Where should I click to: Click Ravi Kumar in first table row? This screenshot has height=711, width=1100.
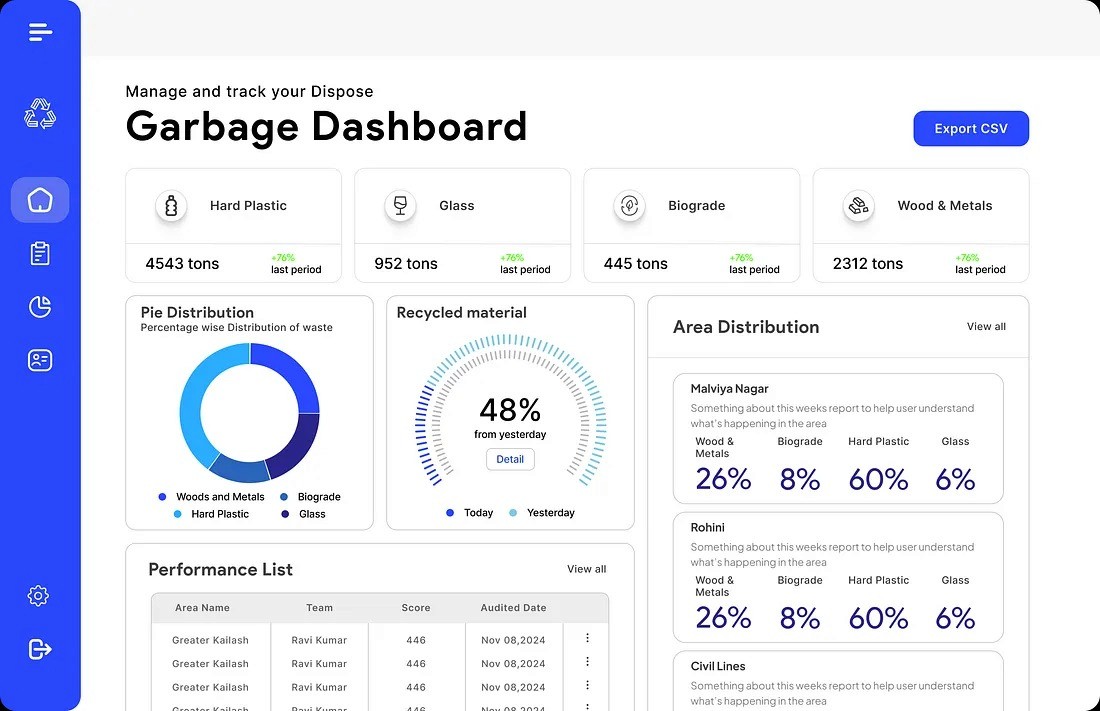319,640
